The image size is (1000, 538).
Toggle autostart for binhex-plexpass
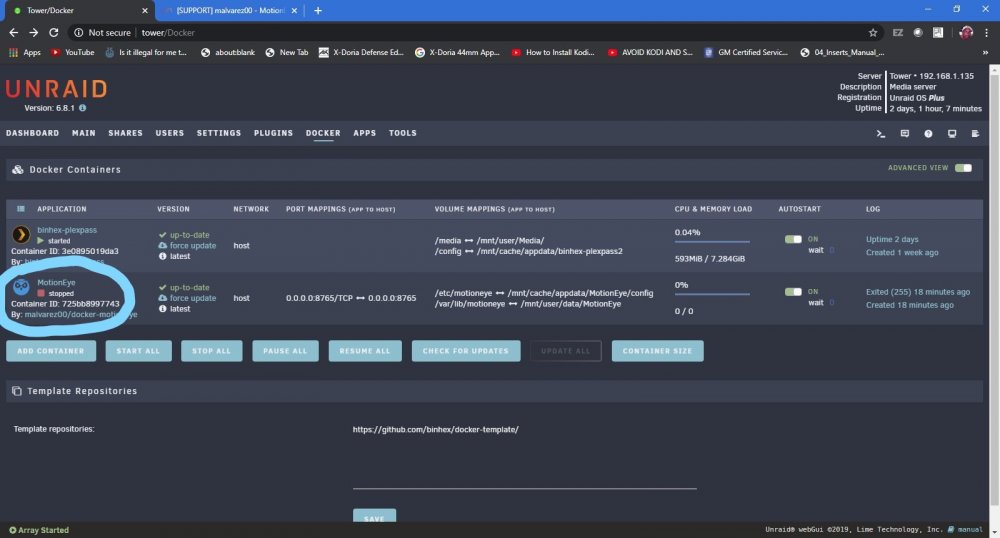(x=793, y=239)
